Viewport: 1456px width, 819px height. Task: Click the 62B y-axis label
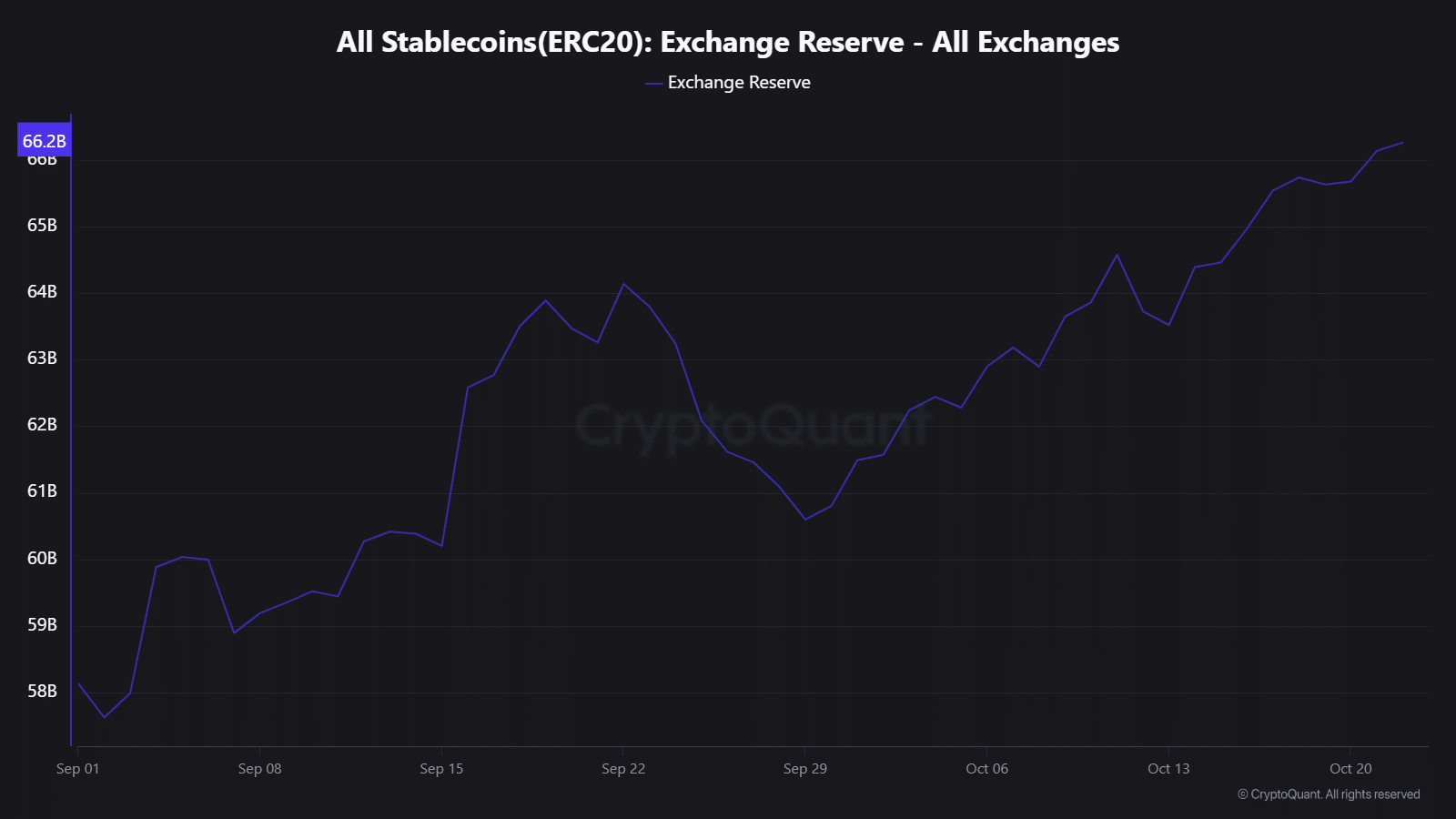(42, 425)
